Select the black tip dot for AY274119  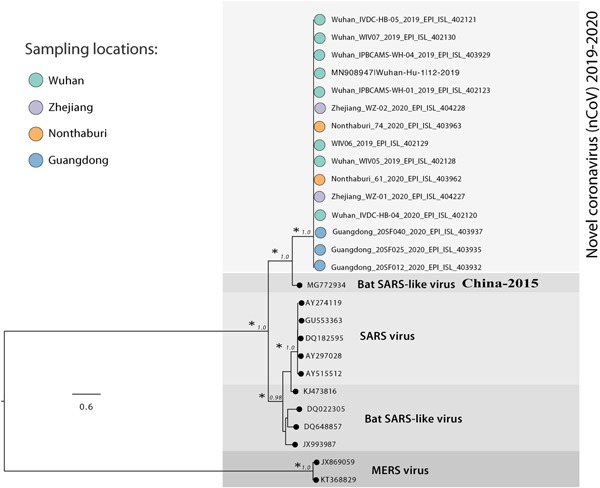click(300, 303)
